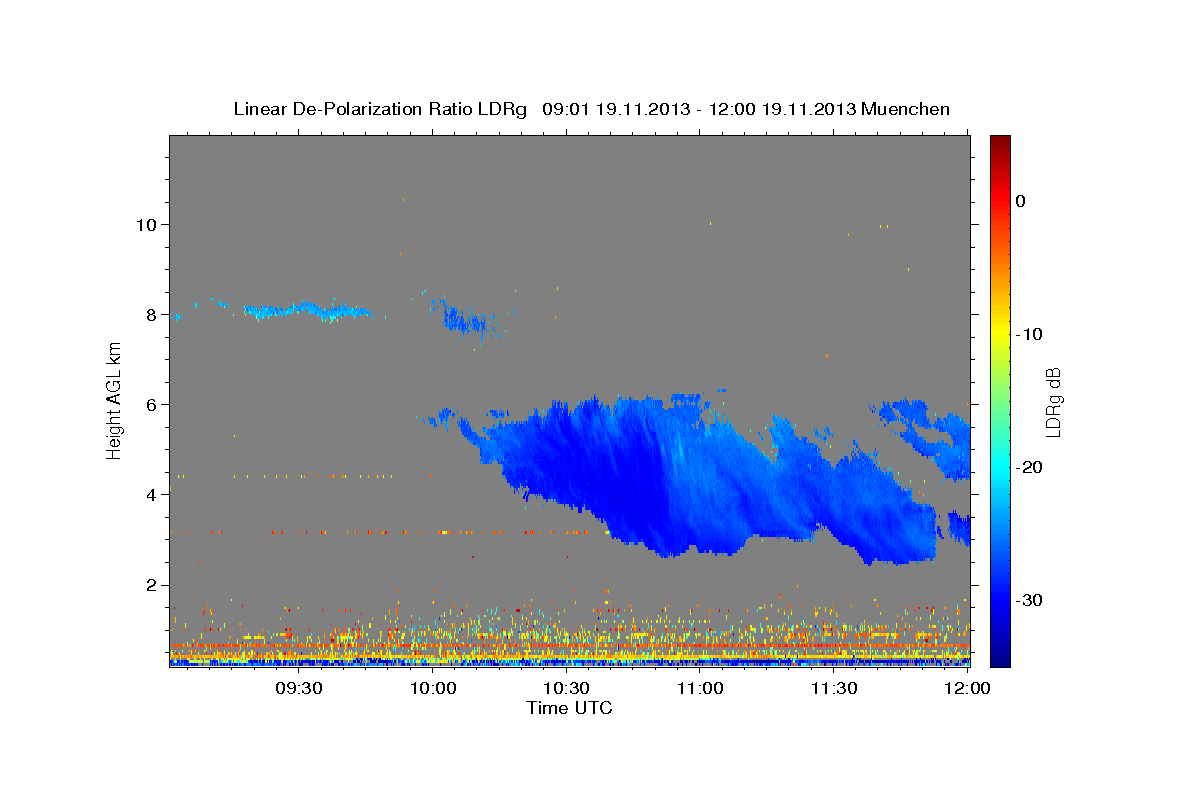The width and height of the screenshot is (1200, 800).
Task: Click the height tick label 10
Action: point(145,224)
